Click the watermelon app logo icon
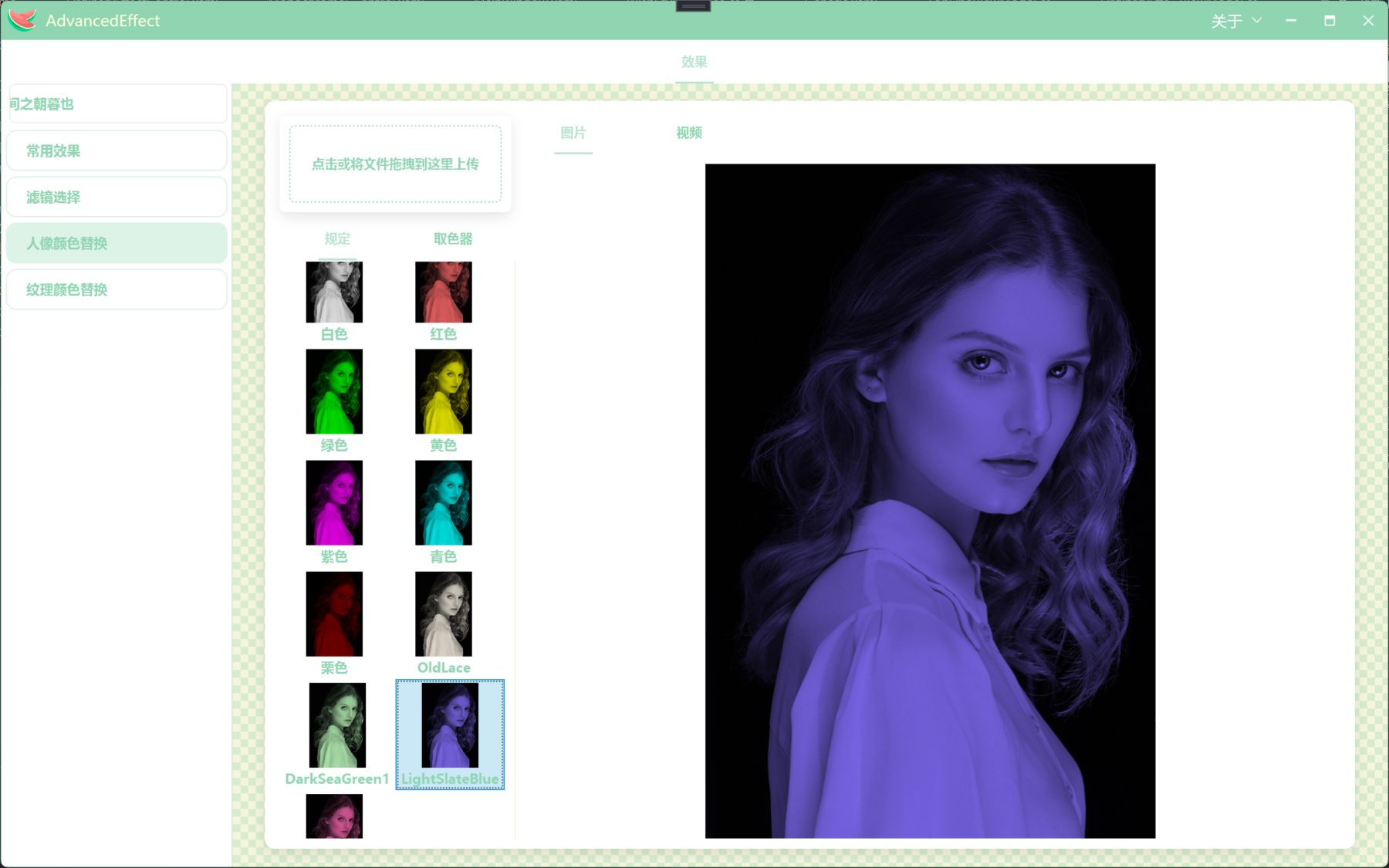The height and width of the screenshot is (868, 1389). click(22, 20)
